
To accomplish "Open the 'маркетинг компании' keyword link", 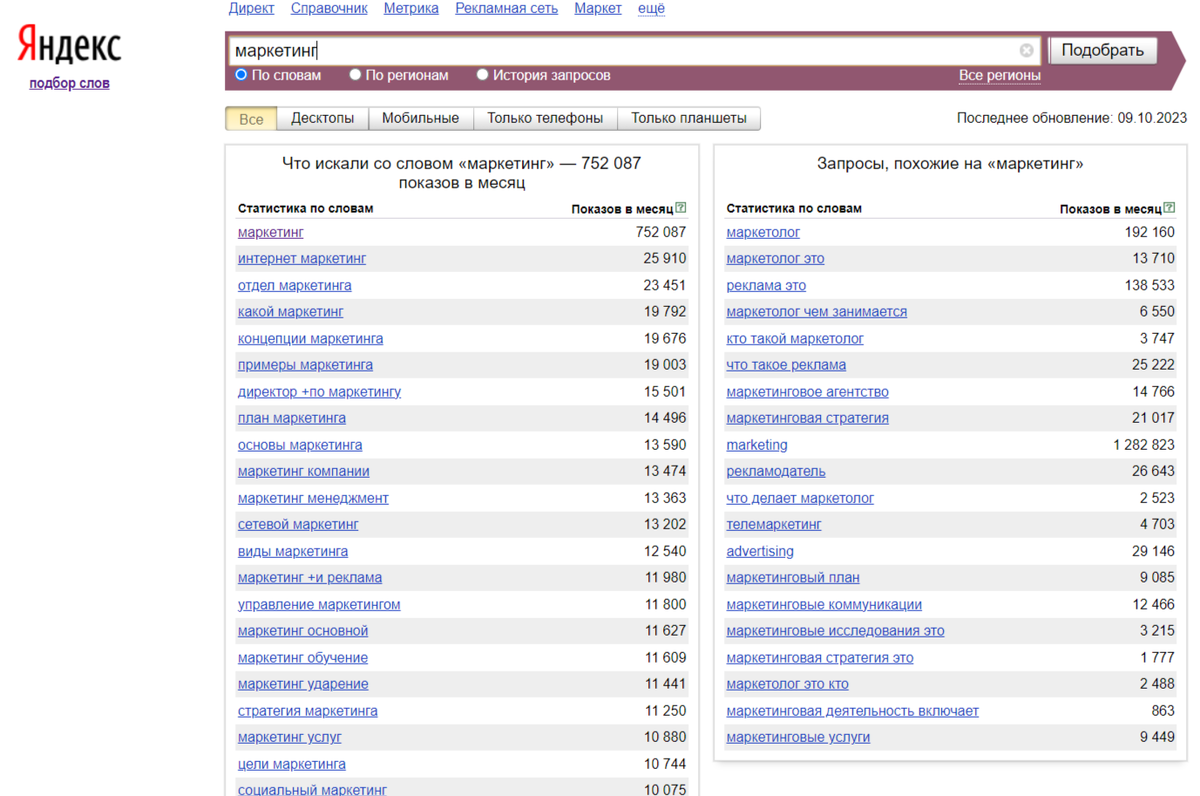I will (x=304, y=471).
